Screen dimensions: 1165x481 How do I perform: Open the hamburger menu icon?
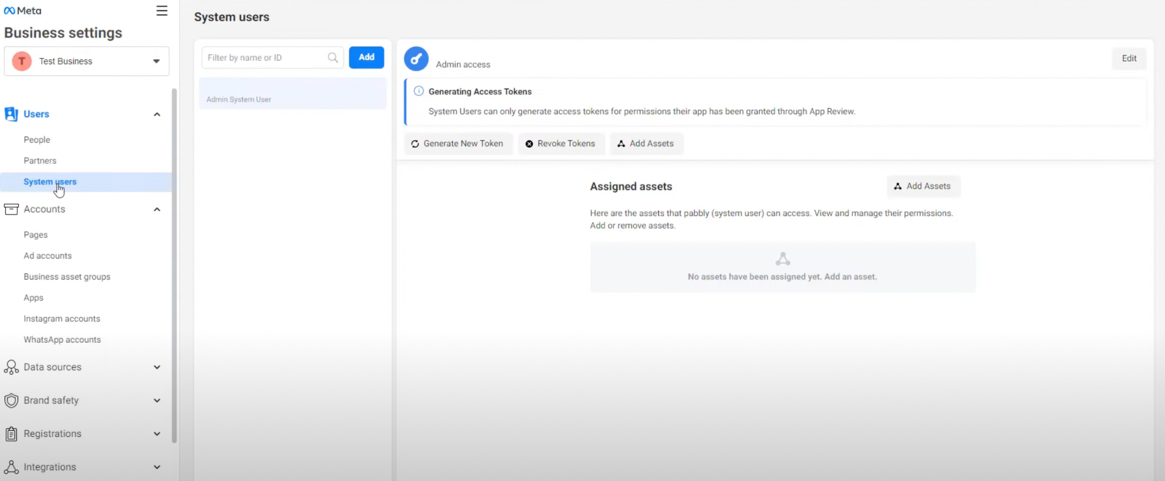tap(162, 10)
